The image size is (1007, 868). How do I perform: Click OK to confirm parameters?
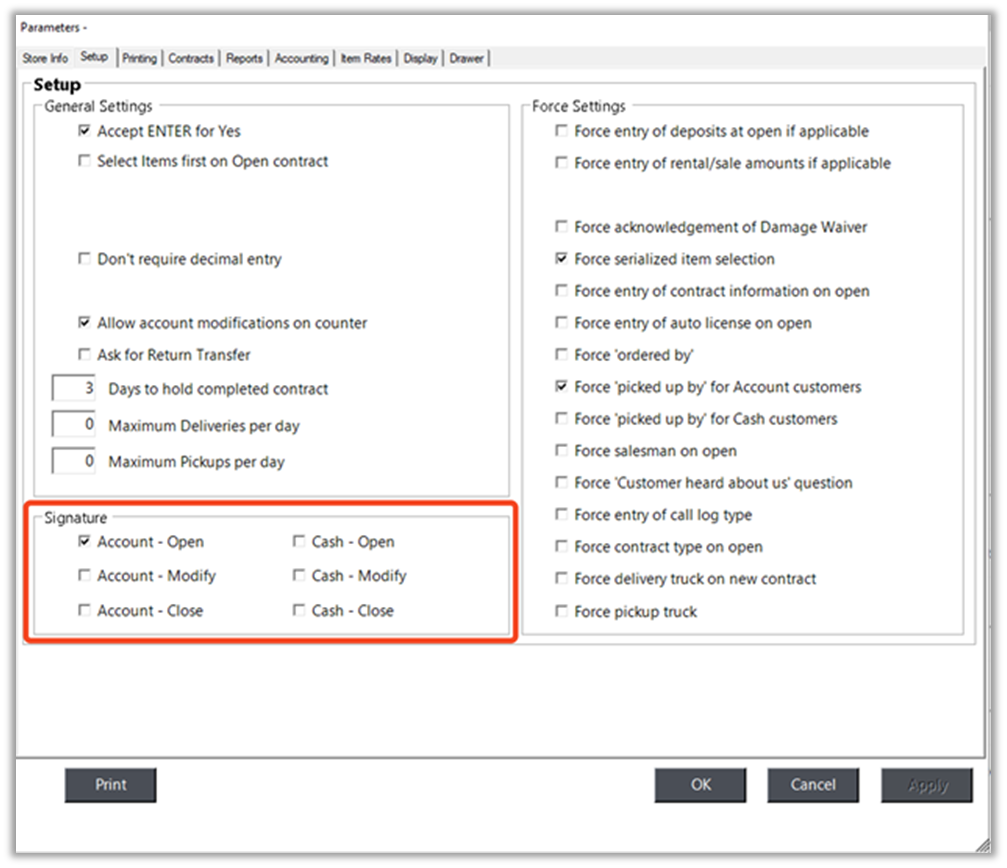701,785
